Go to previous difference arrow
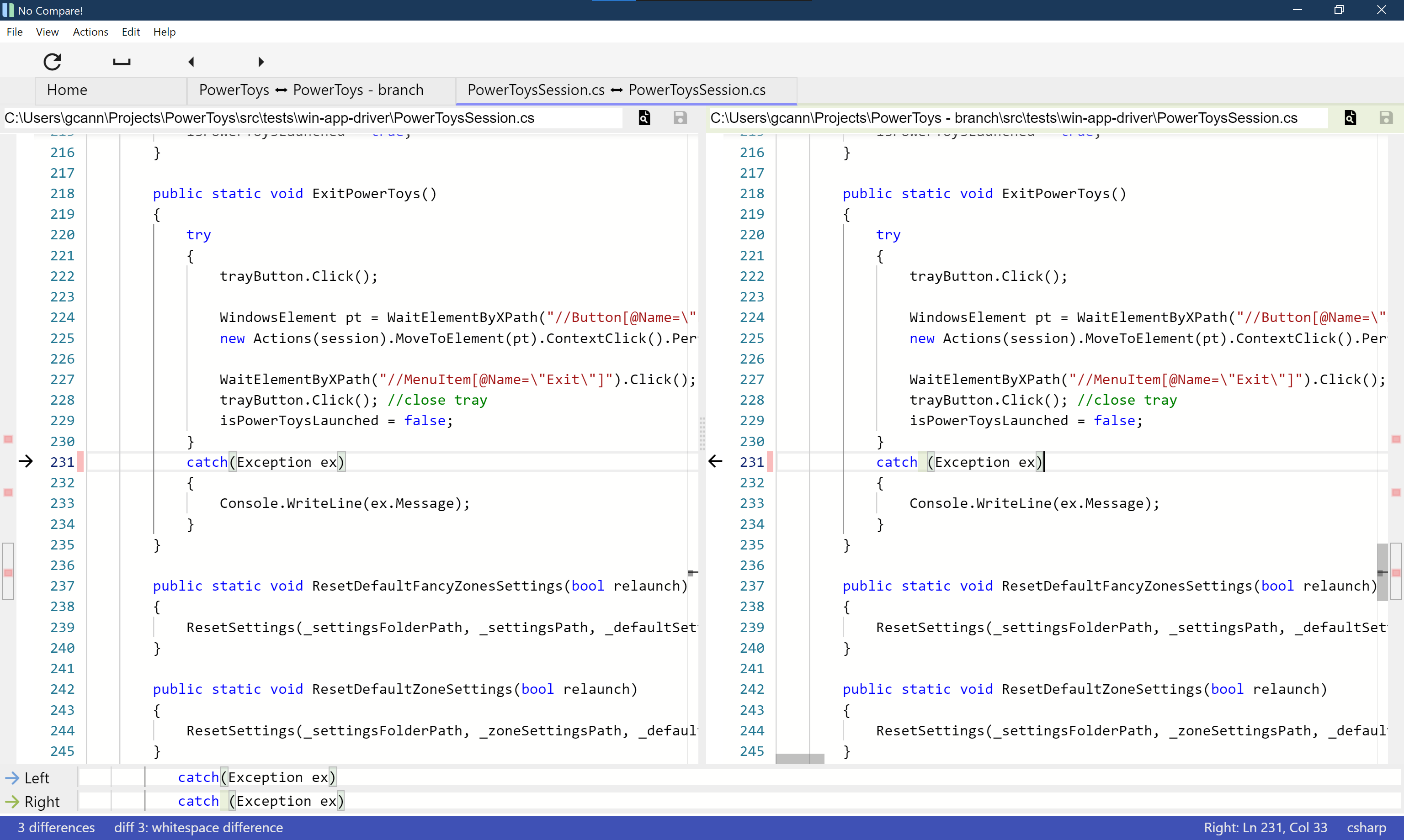The height and width of the screenshot is (840, 1404). click(x=191, y=61)
